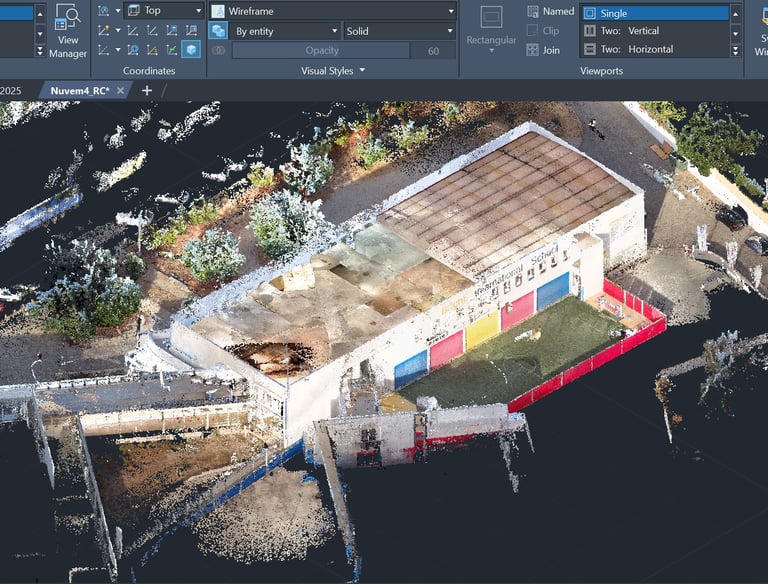
Task: Toggle the By entity materials button
Action: point(218,31)
